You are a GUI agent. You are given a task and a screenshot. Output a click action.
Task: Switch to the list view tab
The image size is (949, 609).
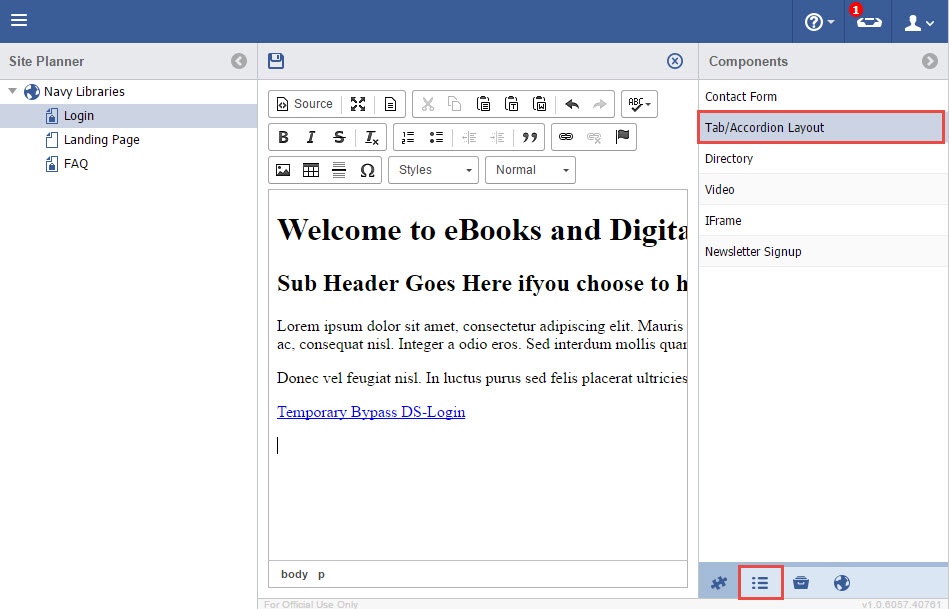tap(760, 583)
